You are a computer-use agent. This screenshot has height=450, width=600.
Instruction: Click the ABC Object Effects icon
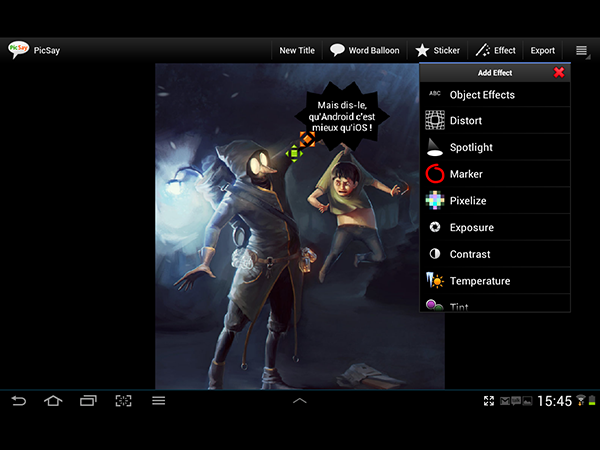[x=435, y=94]
